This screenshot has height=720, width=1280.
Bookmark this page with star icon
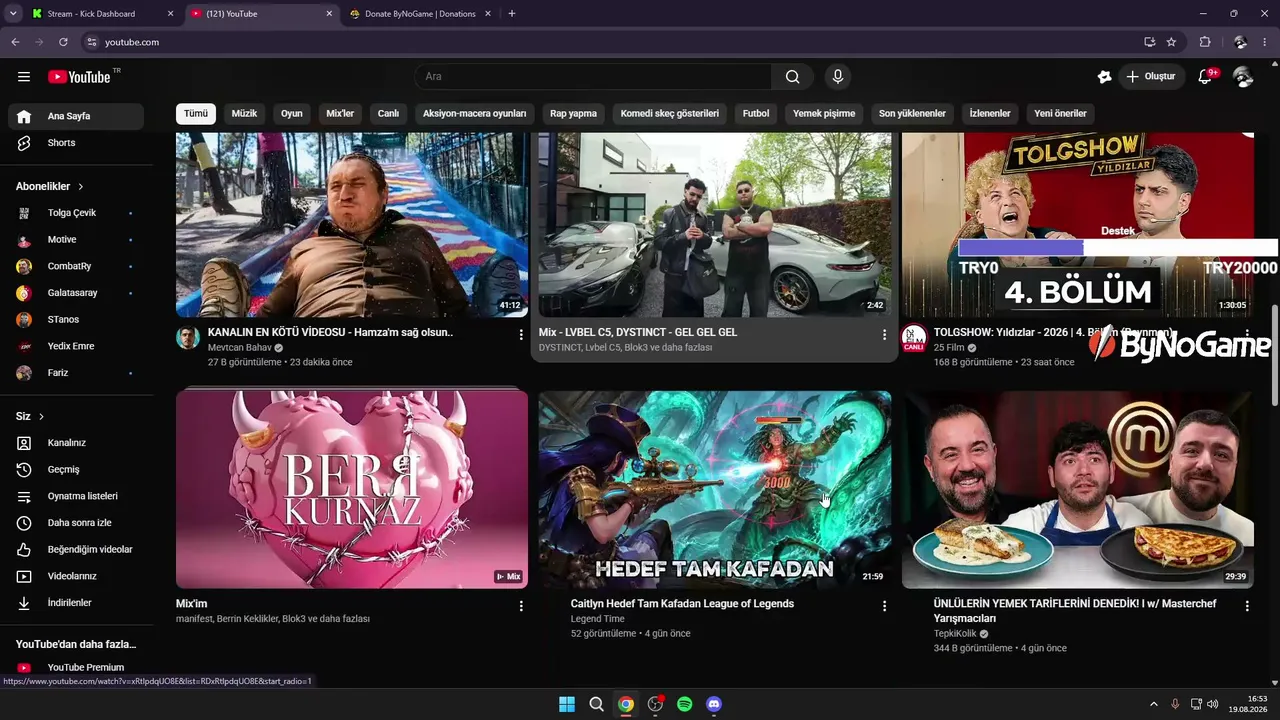[1171, 42]
